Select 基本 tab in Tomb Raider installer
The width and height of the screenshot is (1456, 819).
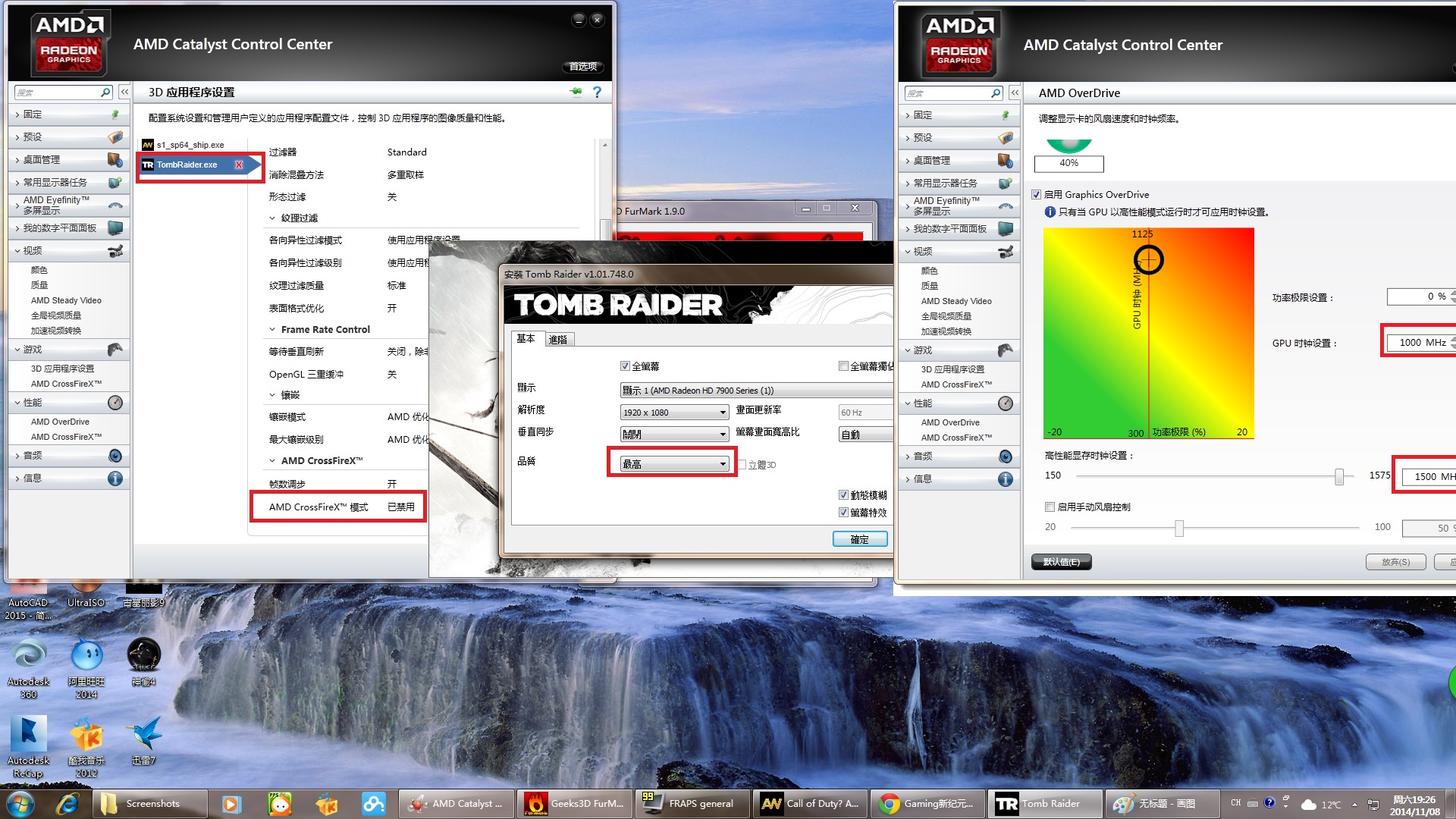[527, 340]
